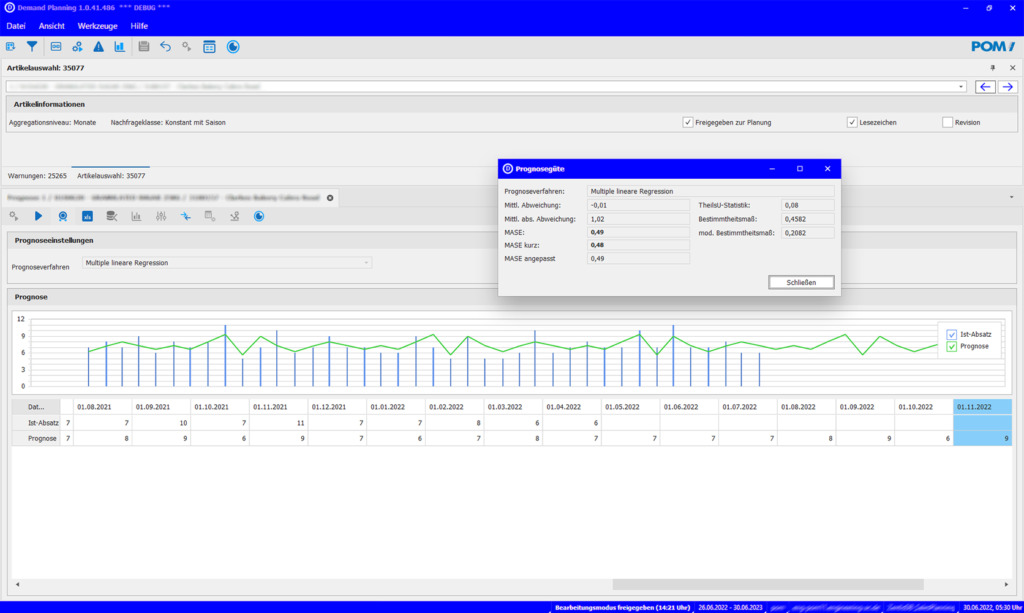The width and height of the screenshot is (1024, 613).
Task: Enable the Revision checkbox
Action: 947,122
